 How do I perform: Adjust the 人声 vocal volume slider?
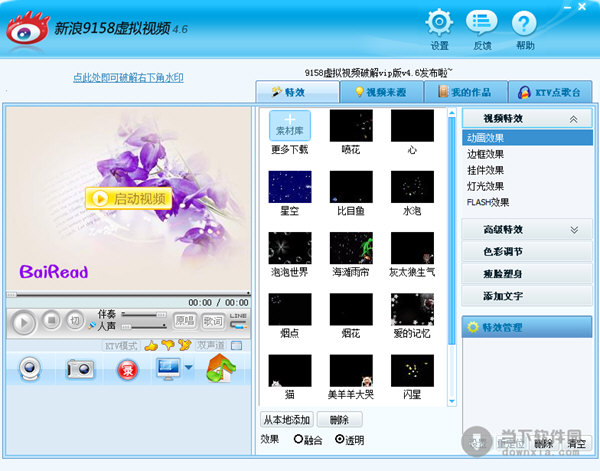(143, 326)
